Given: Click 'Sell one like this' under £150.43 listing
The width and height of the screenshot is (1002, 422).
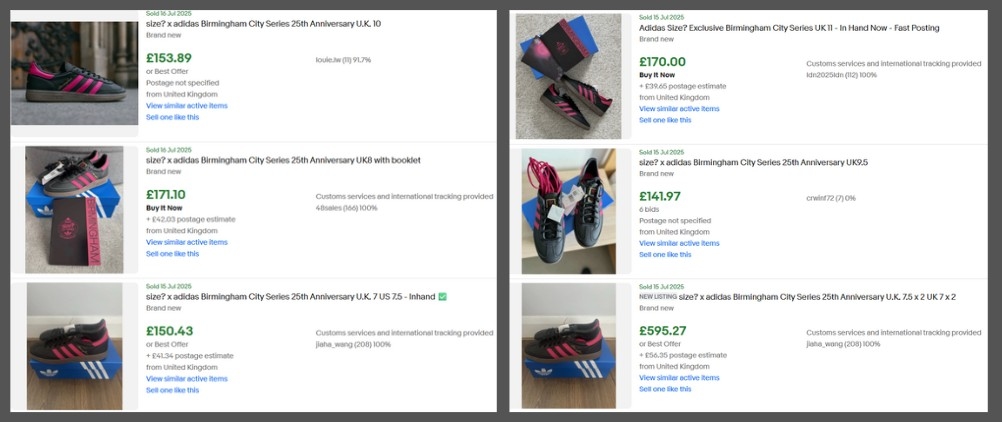Looking at the screenshot, I should (172, 390).
